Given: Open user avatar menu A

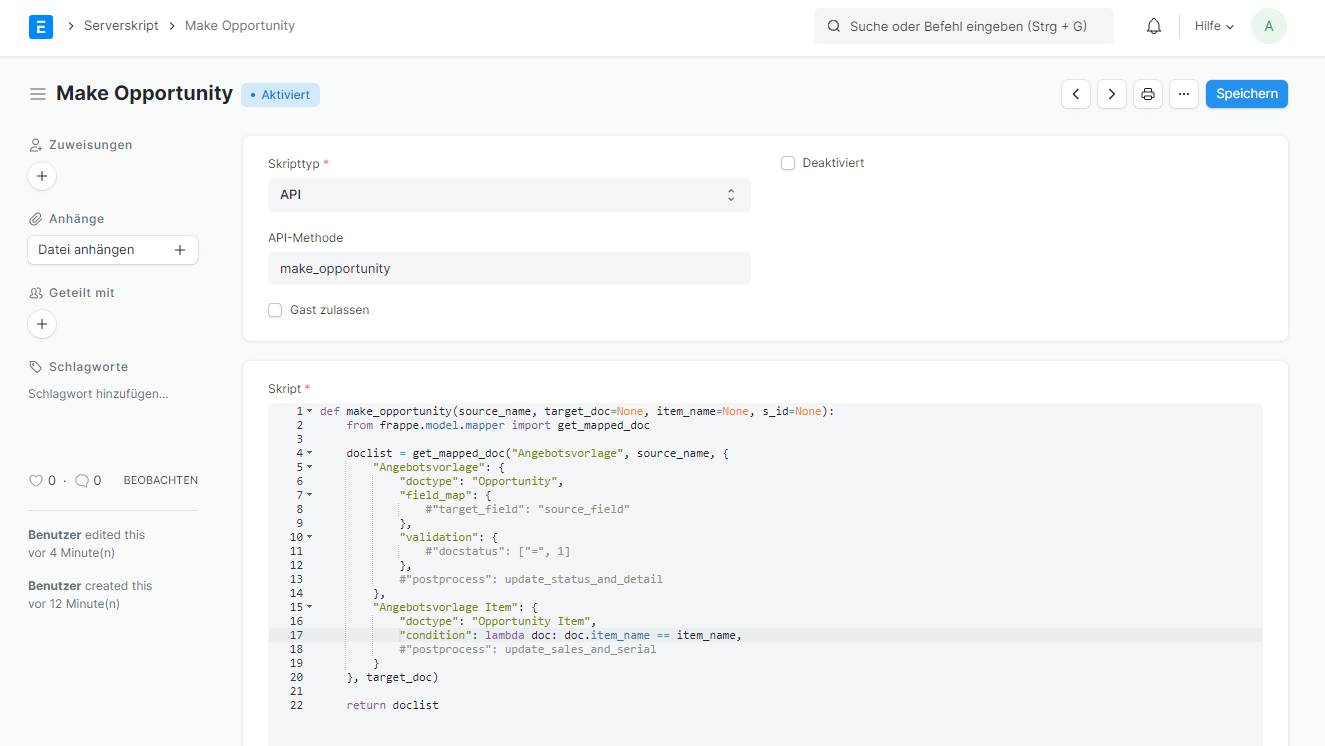Looking at the screenshot, I should [1269, 26].
